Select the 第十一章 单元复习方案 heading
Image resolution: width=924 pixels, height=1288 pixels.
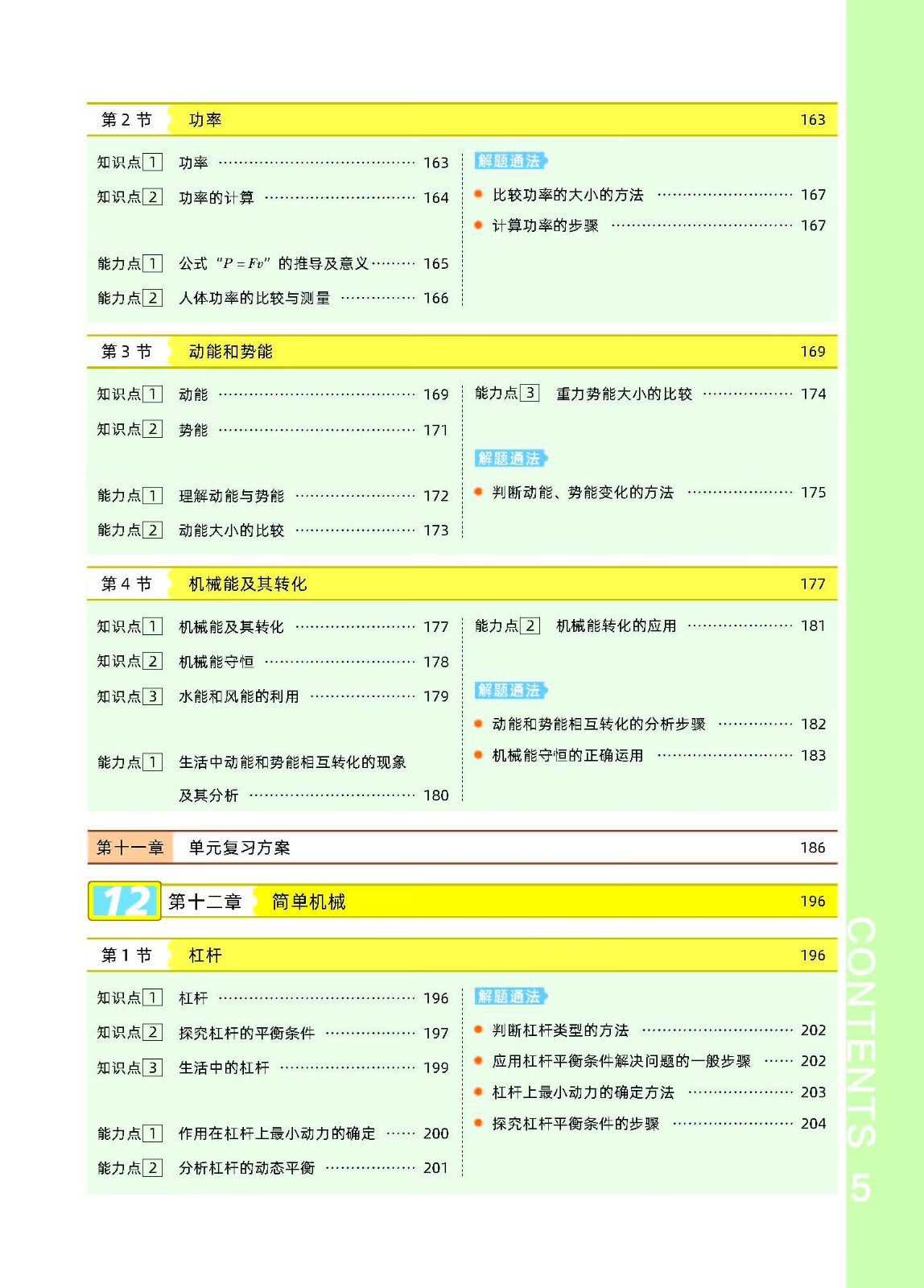point(239,848)
